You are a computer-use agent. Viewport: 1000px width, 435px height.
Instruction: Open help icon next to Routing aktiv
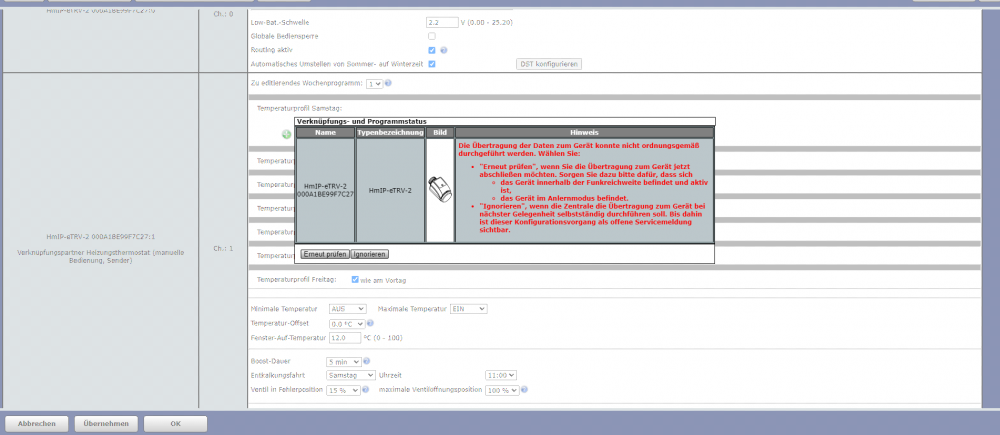pos(443,50)
